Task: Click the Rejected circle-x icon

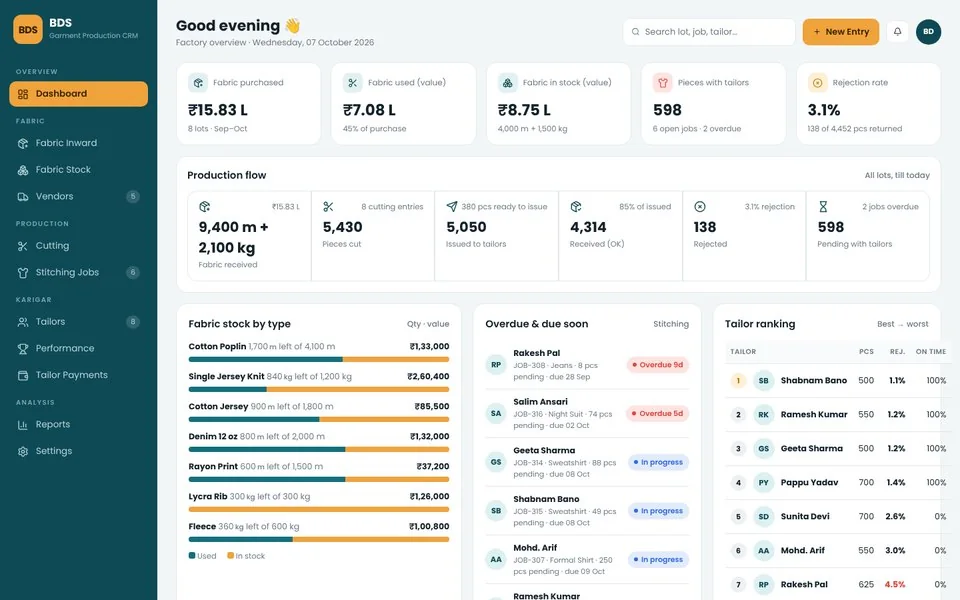Action: click(x=700, y=207)
